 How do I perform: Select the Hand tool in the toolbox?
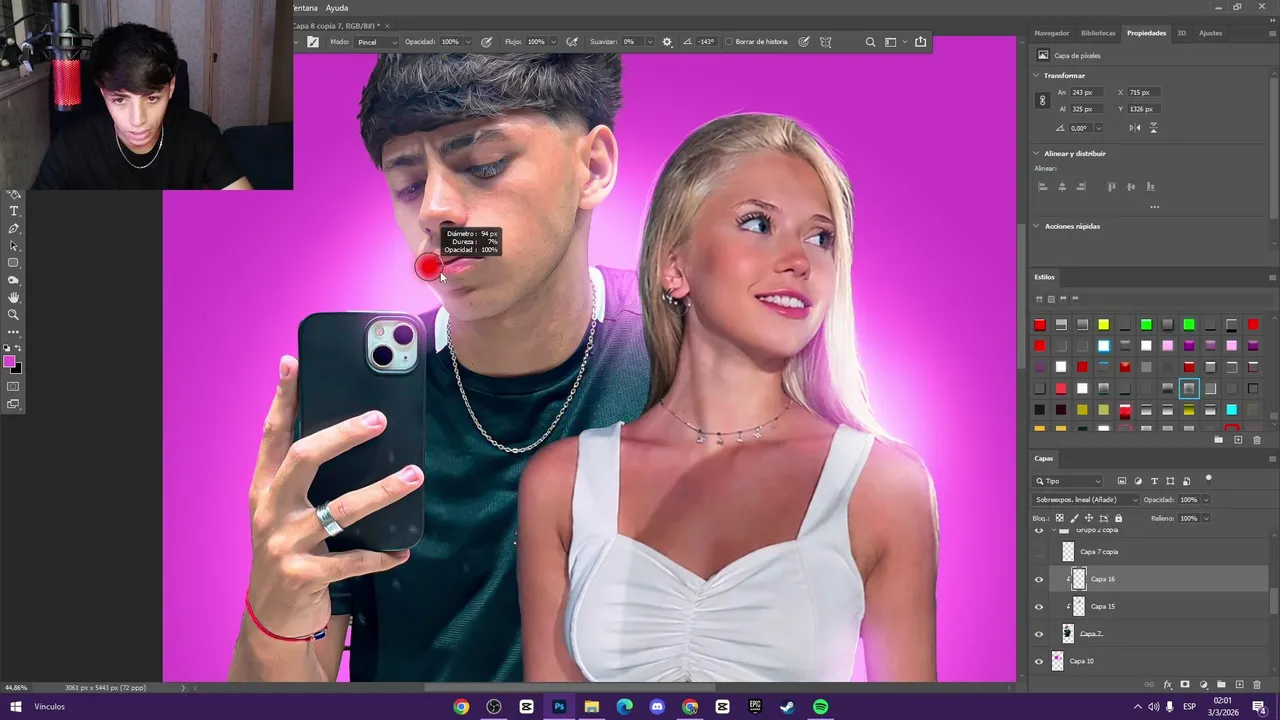pyautogui.click(x=14, y=298)
